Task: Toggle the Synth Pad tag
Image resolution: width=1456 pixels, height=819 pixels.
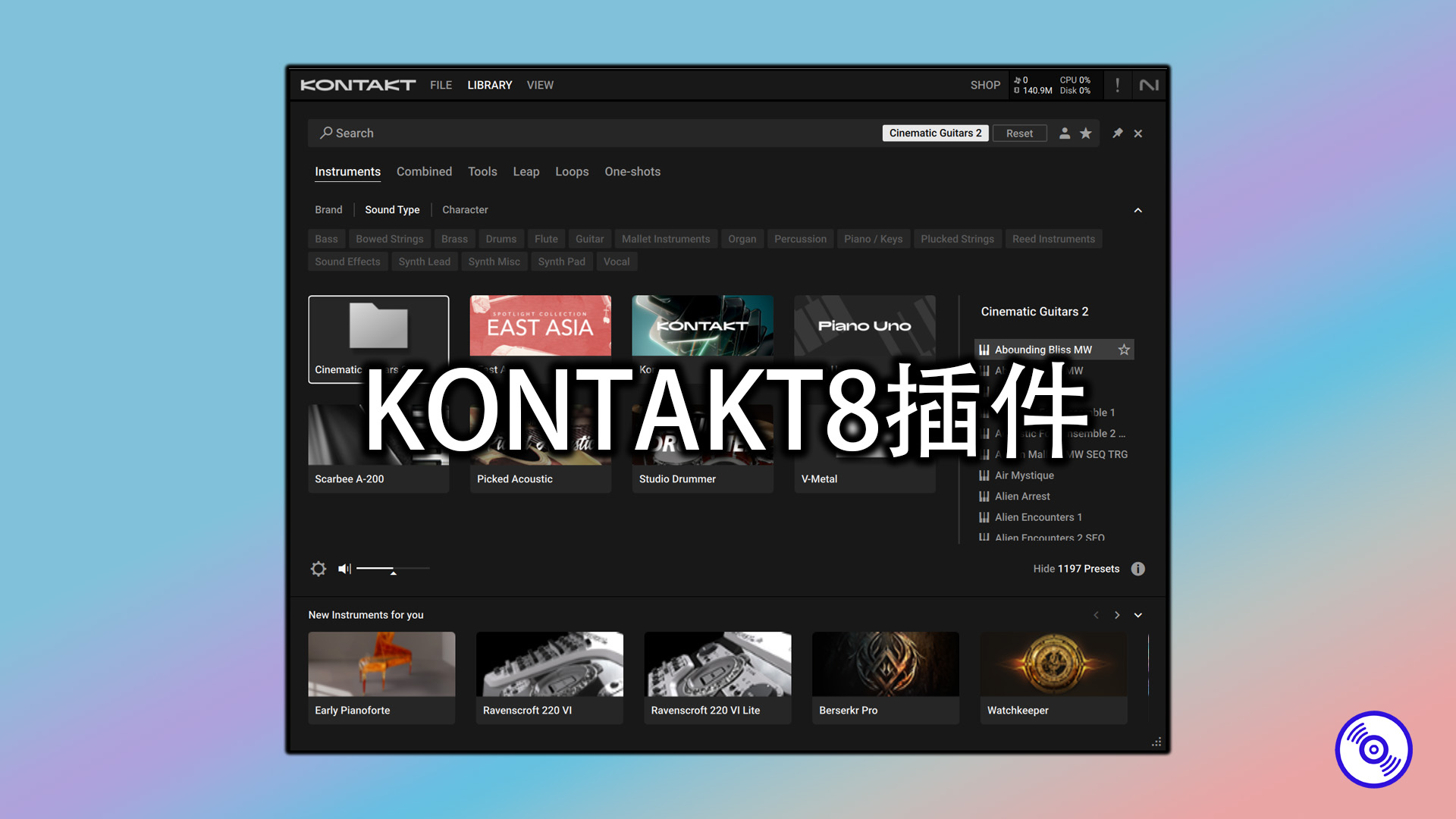Action: 562,262
